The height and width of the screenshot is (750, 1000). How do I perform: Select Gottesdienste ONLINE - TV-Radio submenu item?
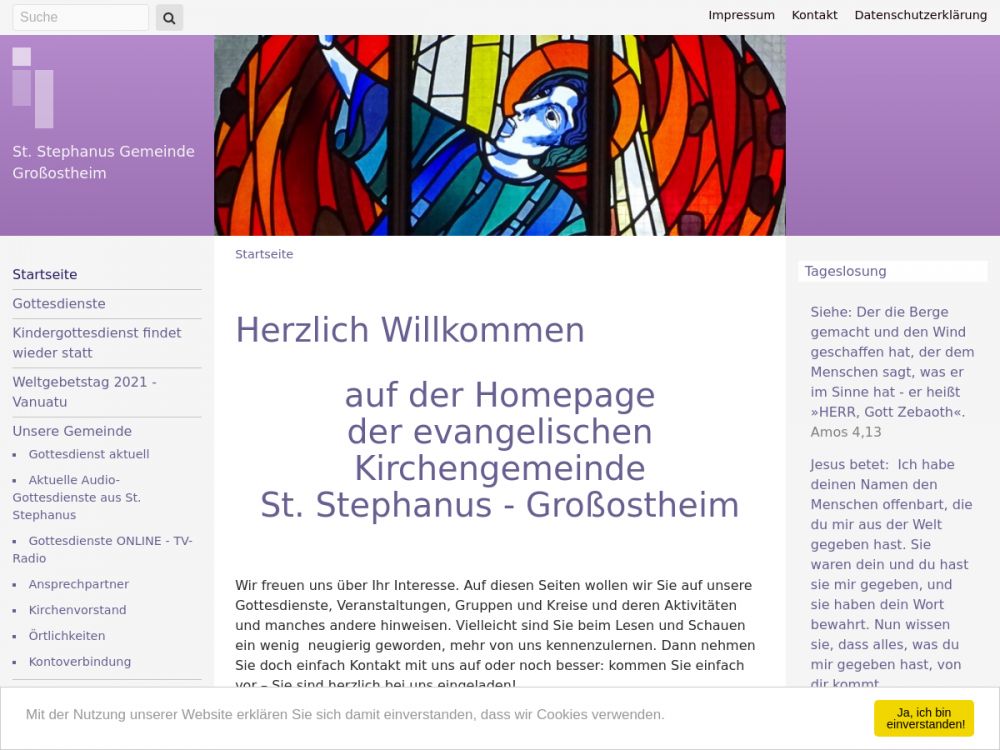[x=102, y=549]
